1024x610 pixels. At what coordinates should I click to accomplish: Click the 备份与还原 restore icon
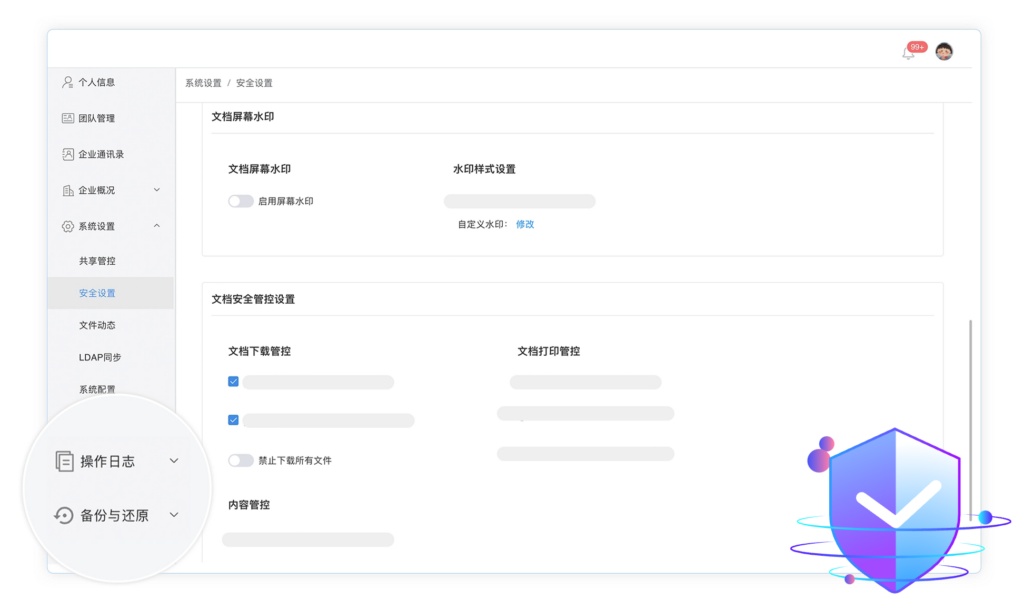tap(64, 516)
